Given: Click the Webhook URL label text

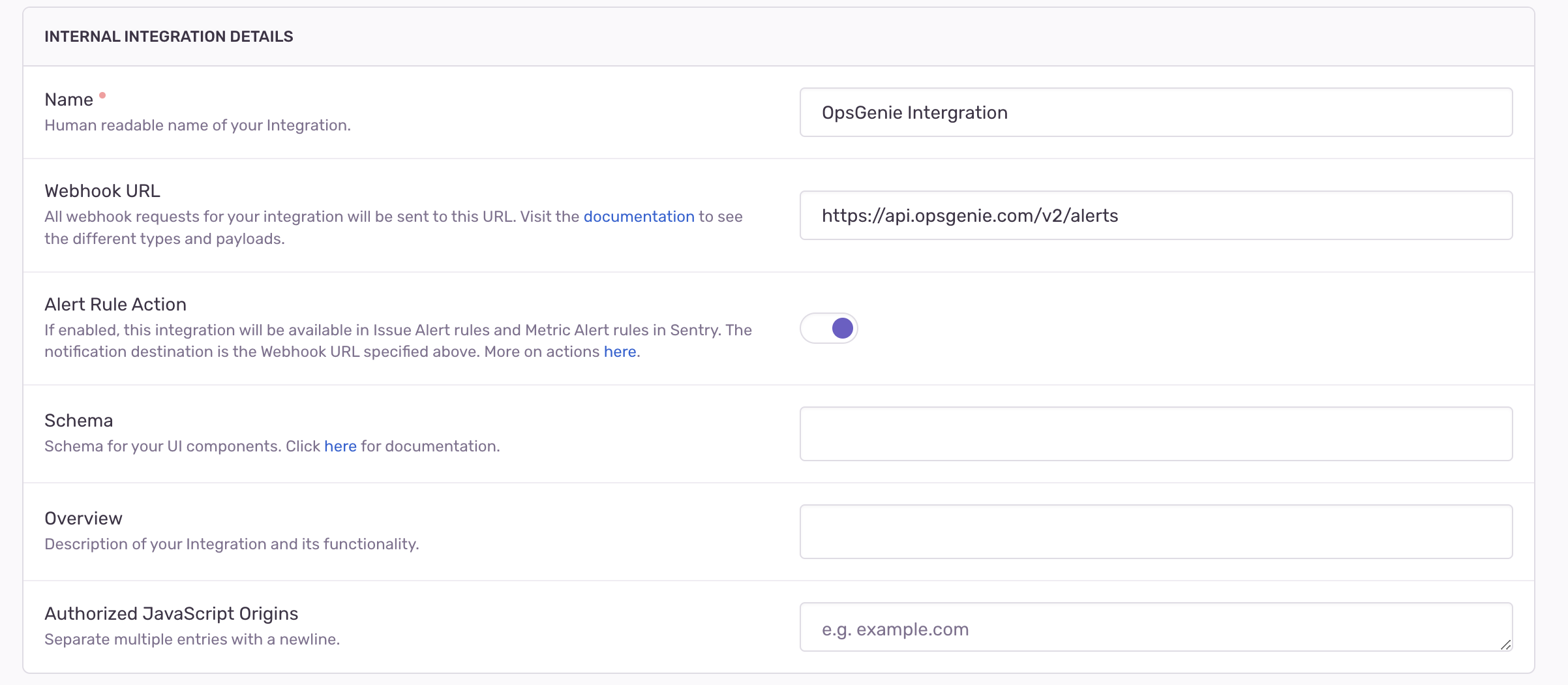Looking at the screenshot, I should pos(102,190).
